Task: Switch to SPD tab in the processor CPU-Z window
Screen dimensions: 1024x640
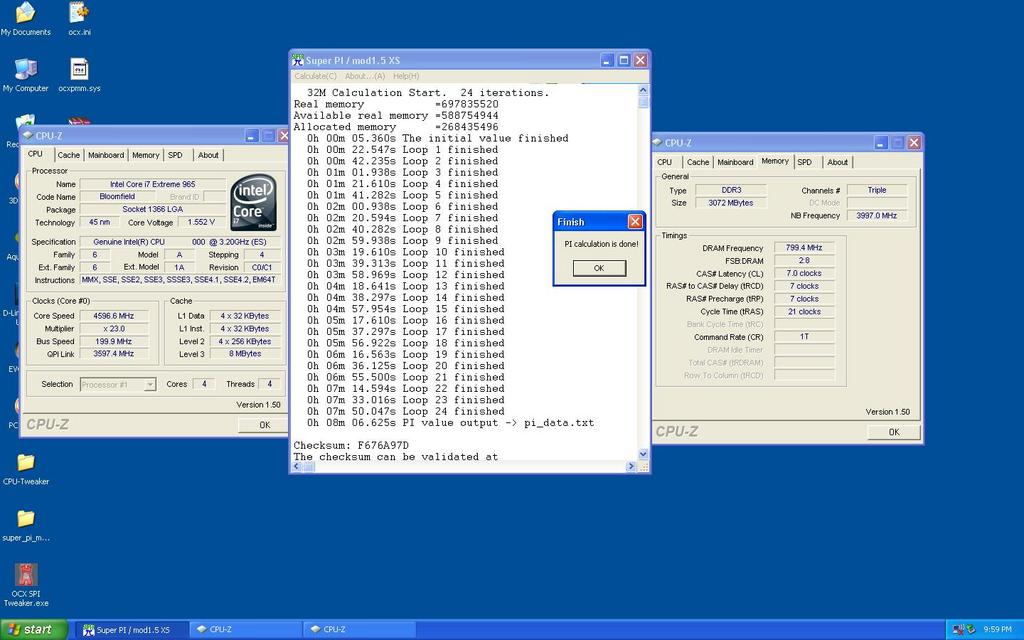Action: [175, 155]
